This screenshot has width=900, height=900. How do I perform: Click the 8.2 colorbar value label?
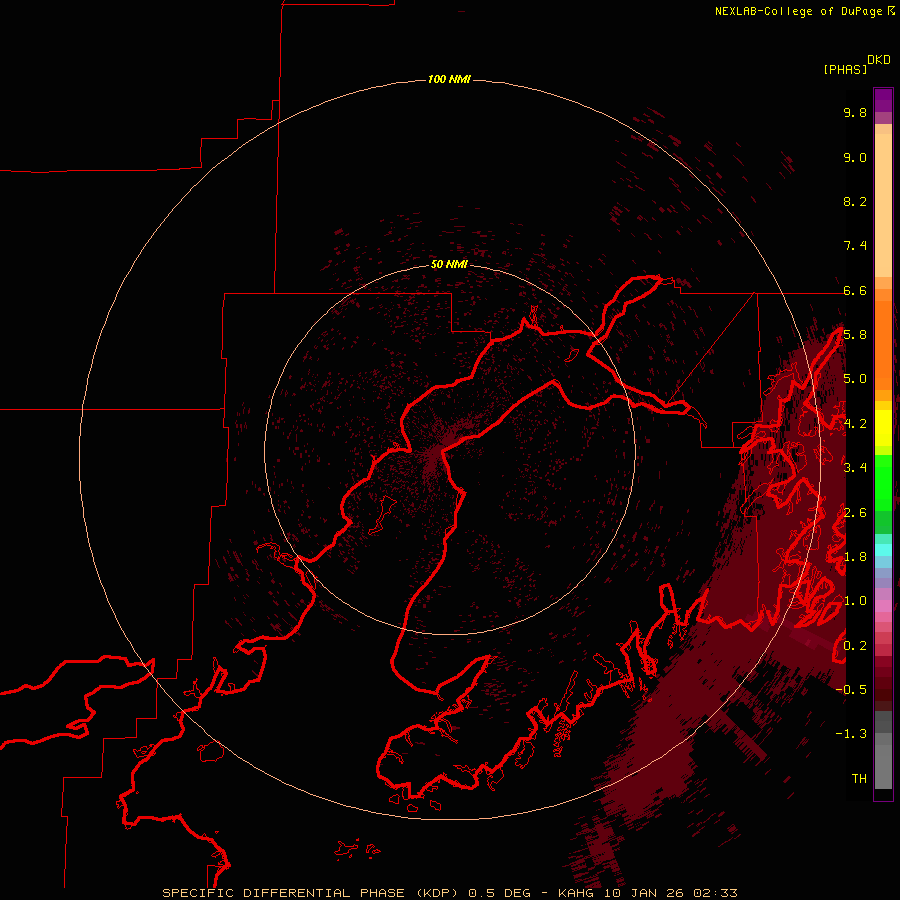pos(855,201)
